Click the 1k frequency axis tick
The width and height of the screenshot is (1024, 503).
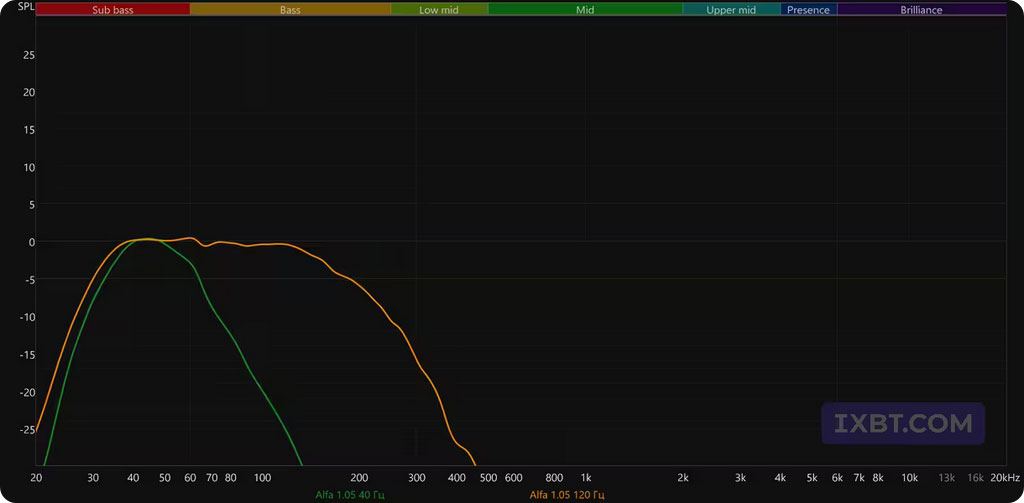click(586, 478)
